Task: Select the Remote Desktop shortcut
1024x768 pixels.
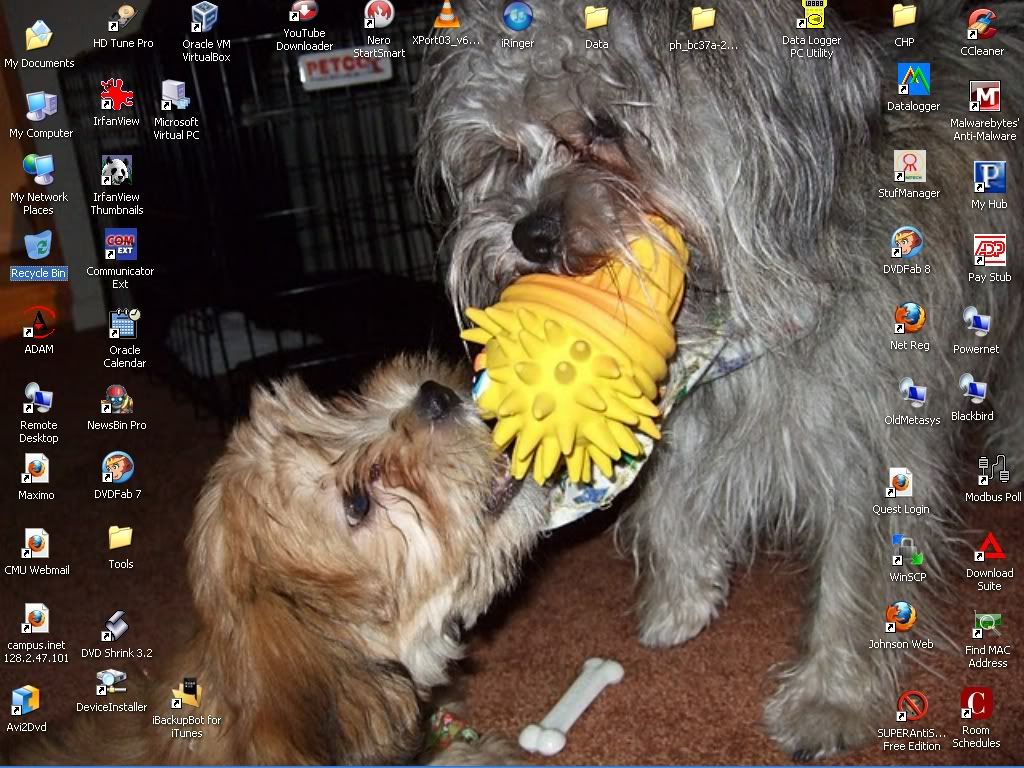Action: click(38, 398)
